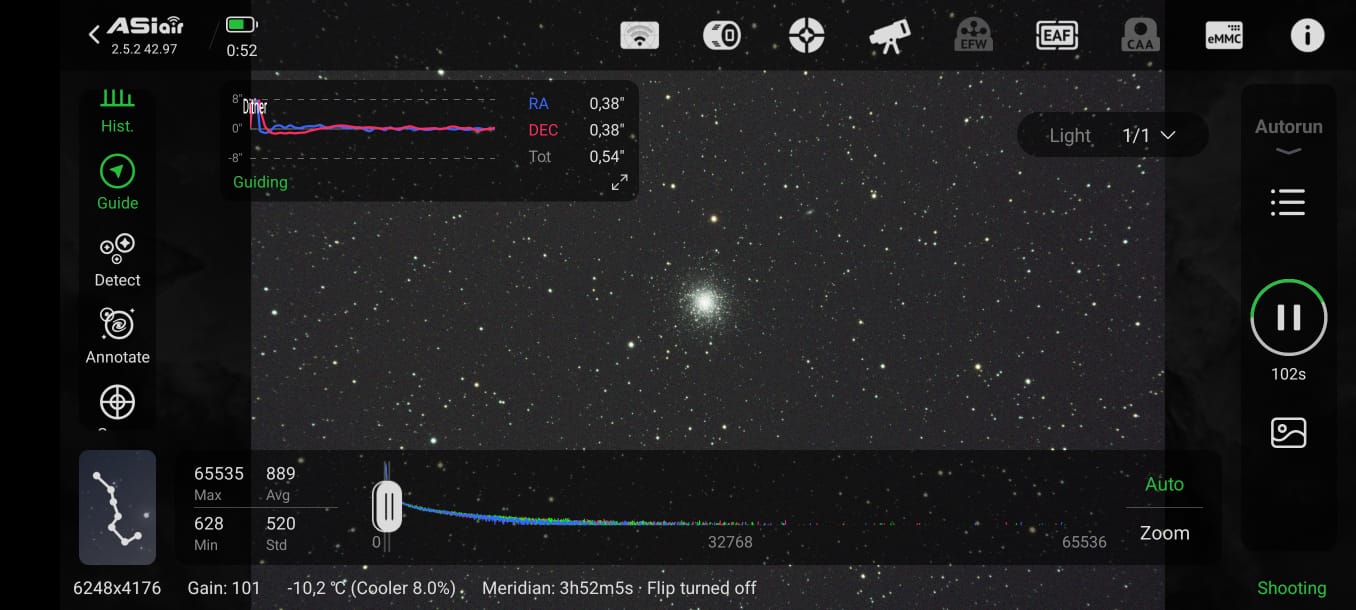1356x610 pixels.
Task: Click the 889 Avg value
Action: click(x=281, y=473)
